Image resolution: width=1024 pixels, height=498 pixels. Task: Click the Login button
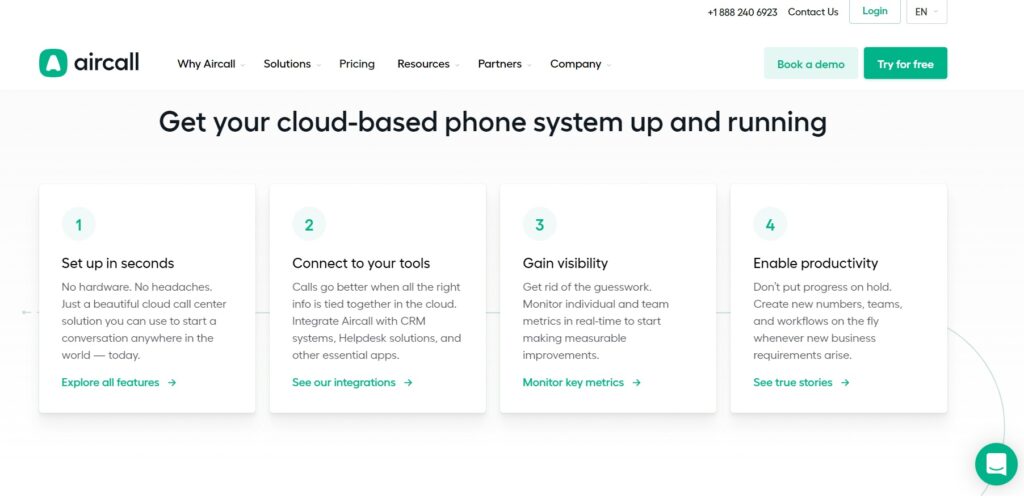coord(874,12)
